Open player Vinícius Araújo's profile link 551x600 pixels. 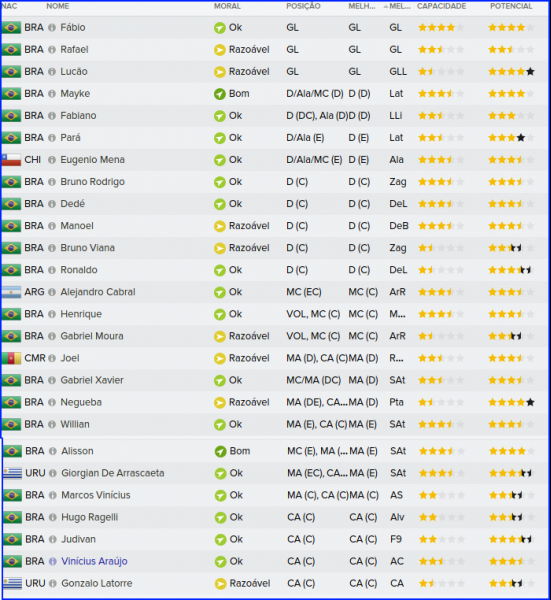coord(95,561)
